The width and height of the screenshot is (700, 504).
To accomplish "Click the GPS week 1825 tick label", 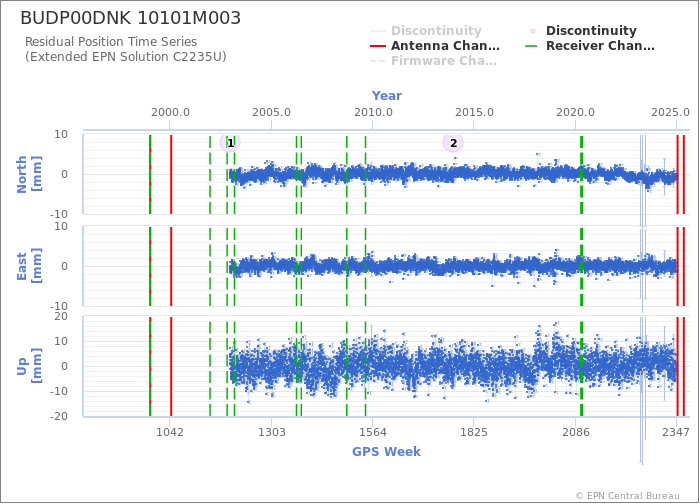I will pos(474,432).
